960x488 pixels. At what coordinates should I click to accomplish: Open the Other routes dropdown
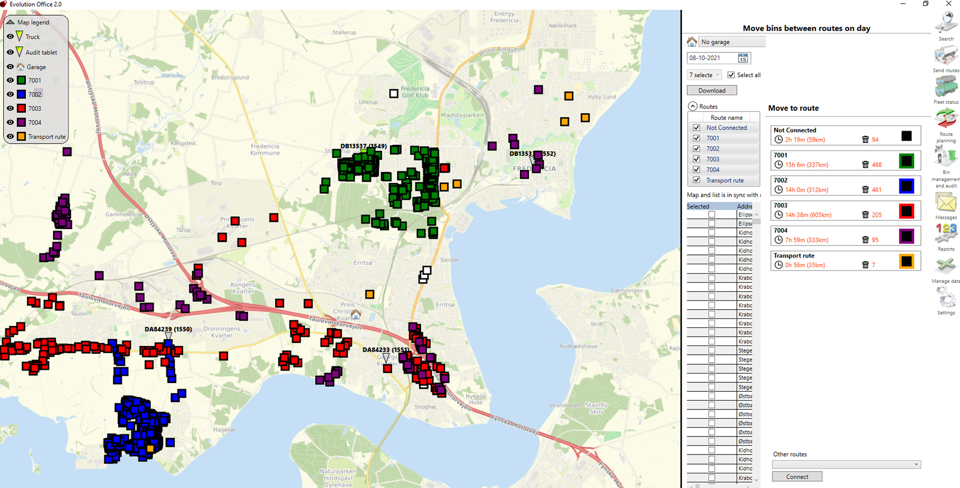pos(846,465)
